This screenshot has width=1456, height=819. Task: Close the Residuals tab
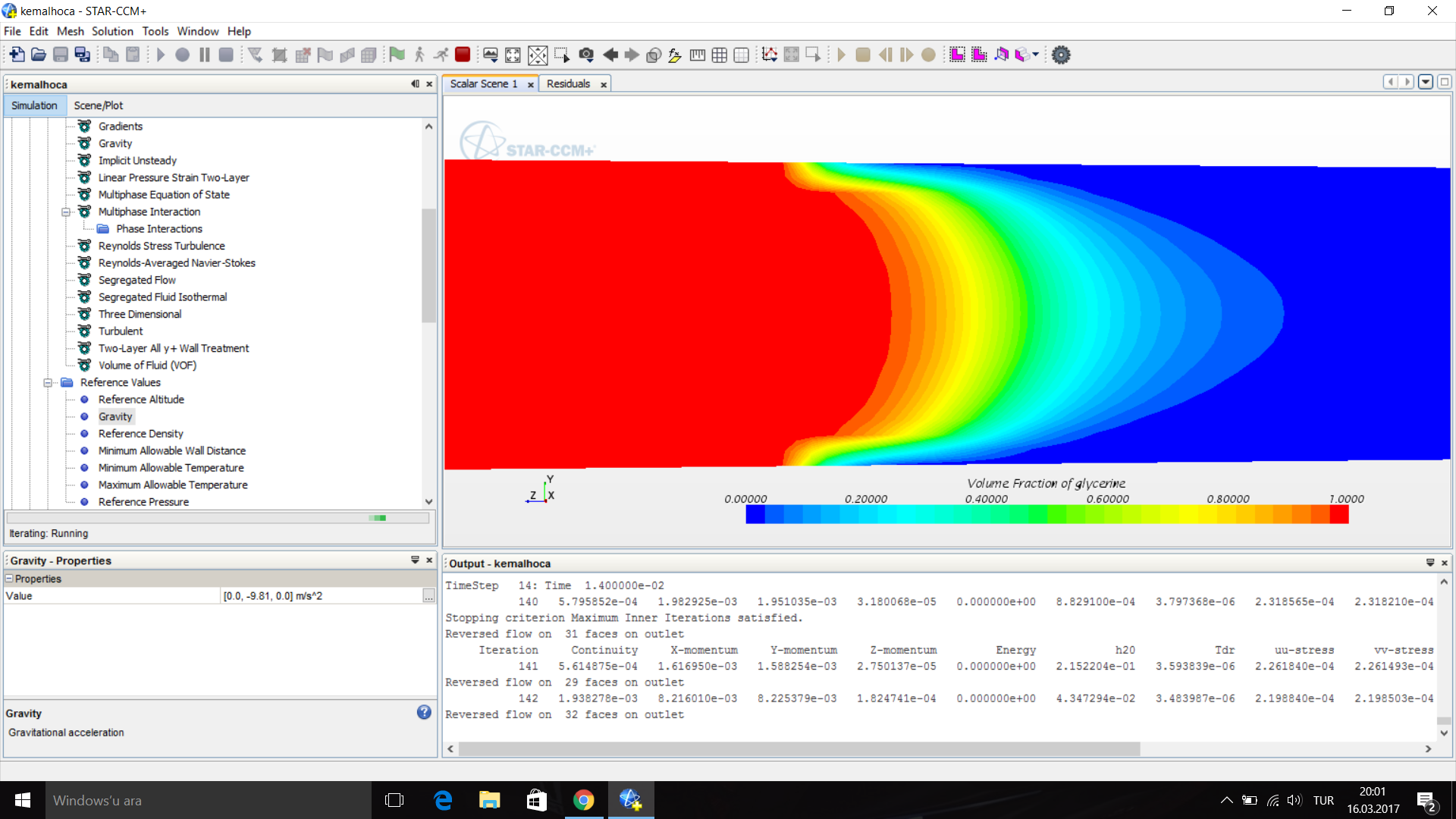tap(604, 84)
